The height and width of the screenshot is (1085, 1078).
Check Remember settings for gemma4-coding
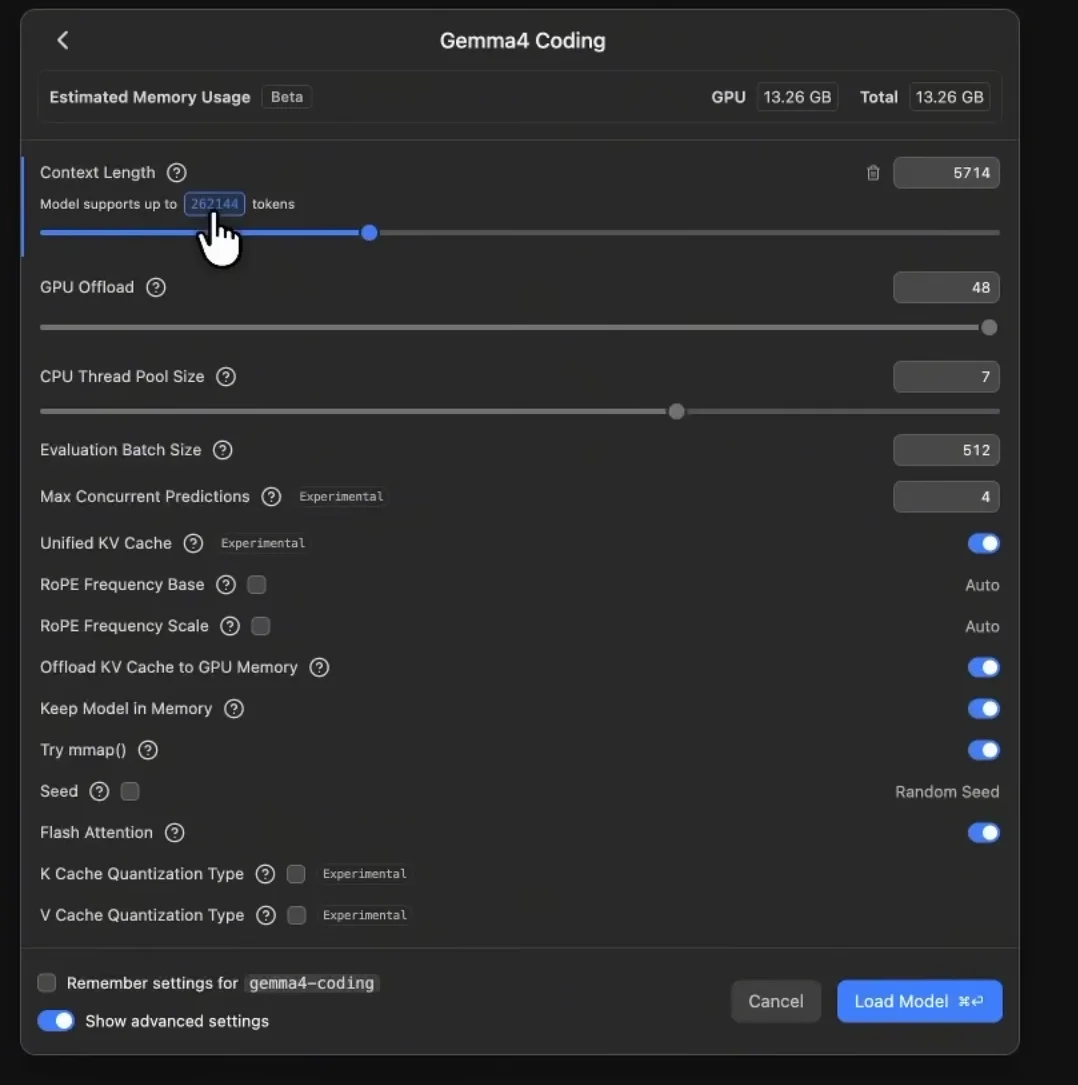47,983
